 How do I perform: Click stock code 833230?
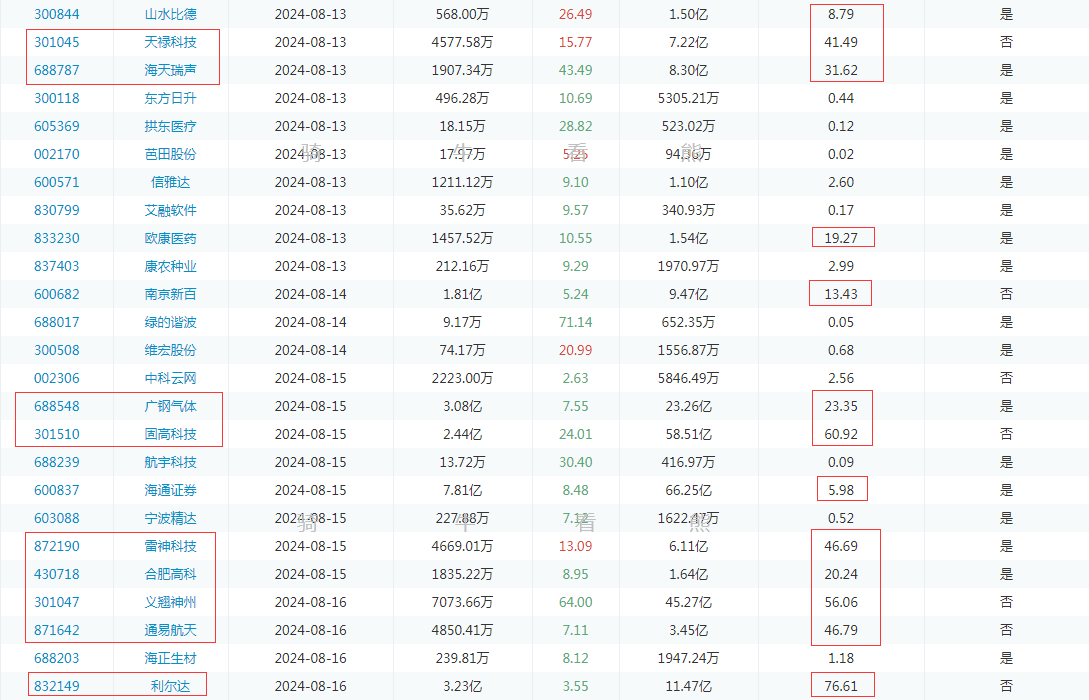tap(57, 238)
